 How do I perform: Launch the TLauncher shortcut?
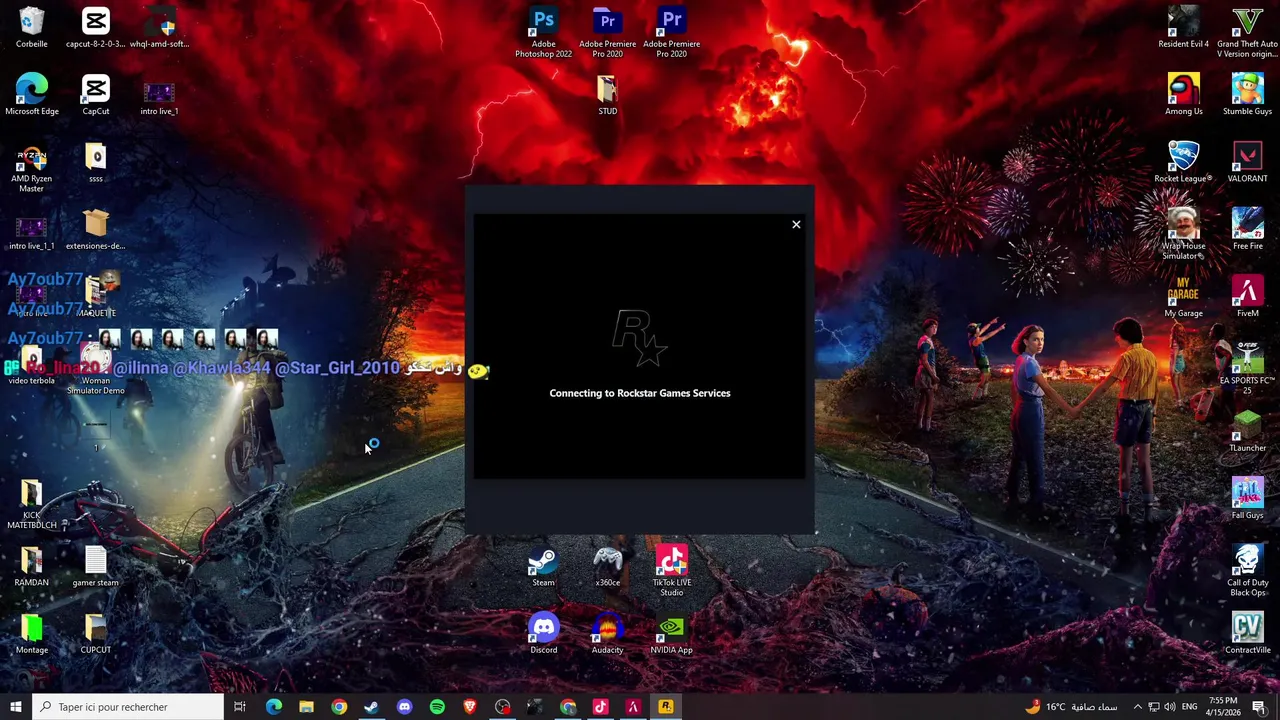click(x=1247, y=432)
